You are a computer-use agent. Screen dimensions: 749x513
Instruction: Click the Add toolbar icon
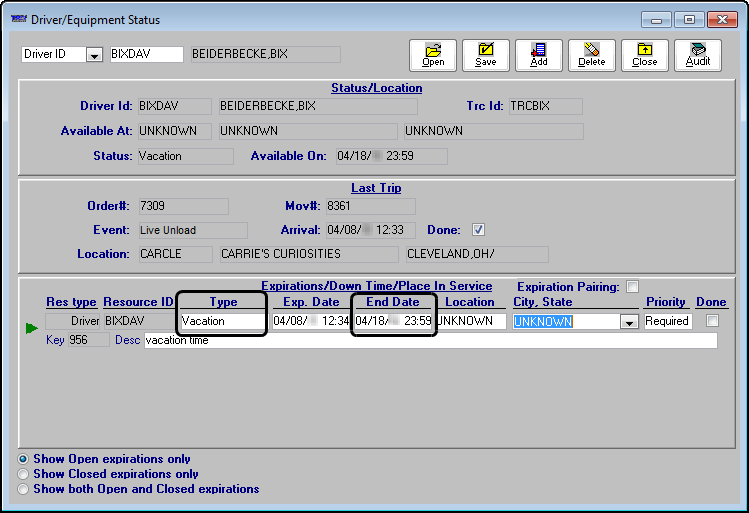tap(539, 55)
